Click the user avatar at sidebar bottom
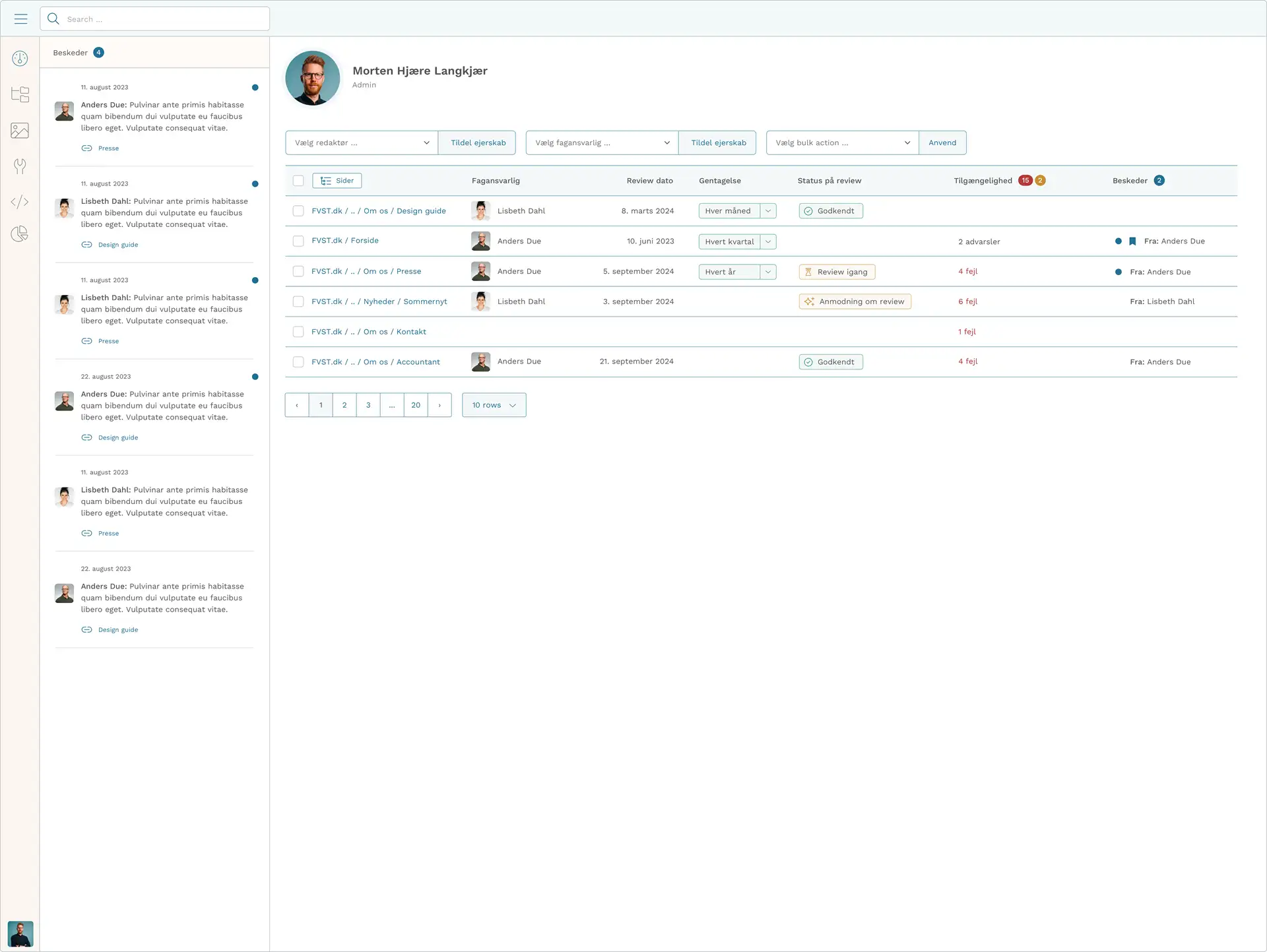 pyautogui.click(x=20, y=934)
